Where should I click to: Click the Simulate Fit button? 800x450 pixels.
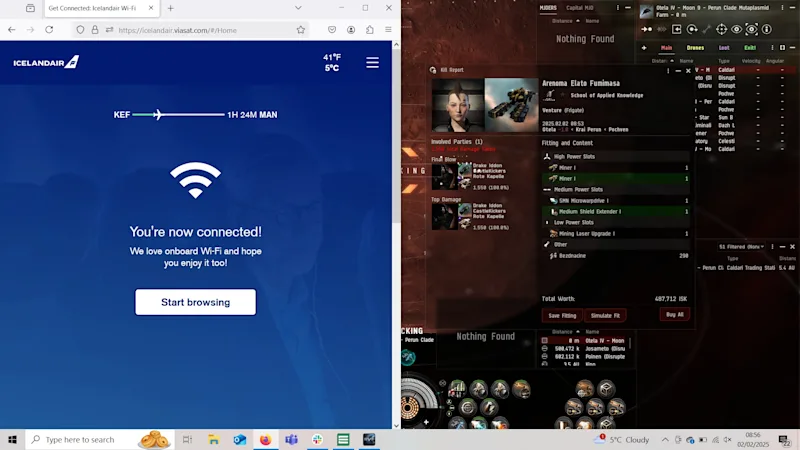pos(605,315)
